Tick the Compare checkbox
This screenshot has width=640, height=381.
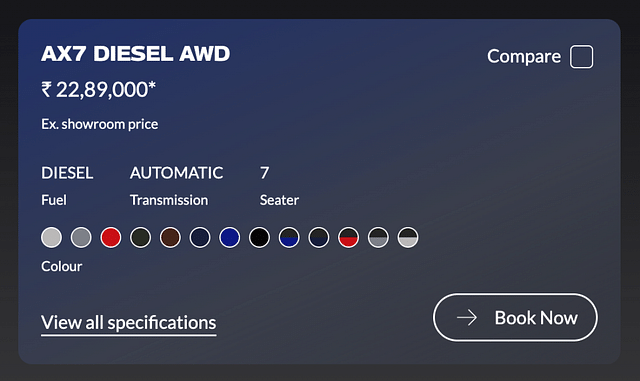click(x=582, y=56)
